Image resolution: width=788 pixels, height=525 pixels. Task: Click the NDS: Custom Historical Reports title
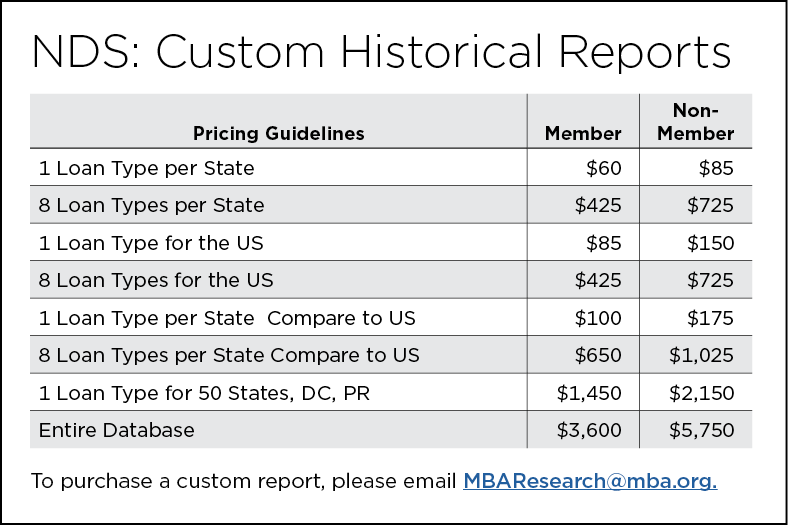pyautogui.click(x=380, y=53)
